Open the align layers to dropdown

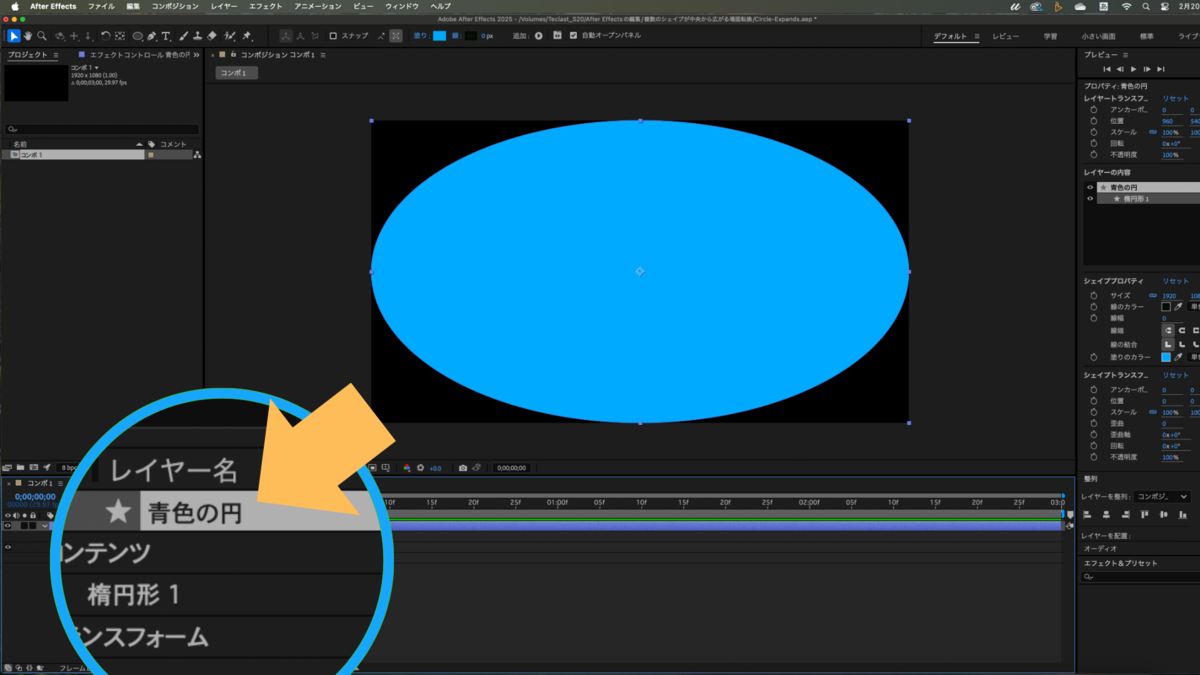tap(1162, 497)
